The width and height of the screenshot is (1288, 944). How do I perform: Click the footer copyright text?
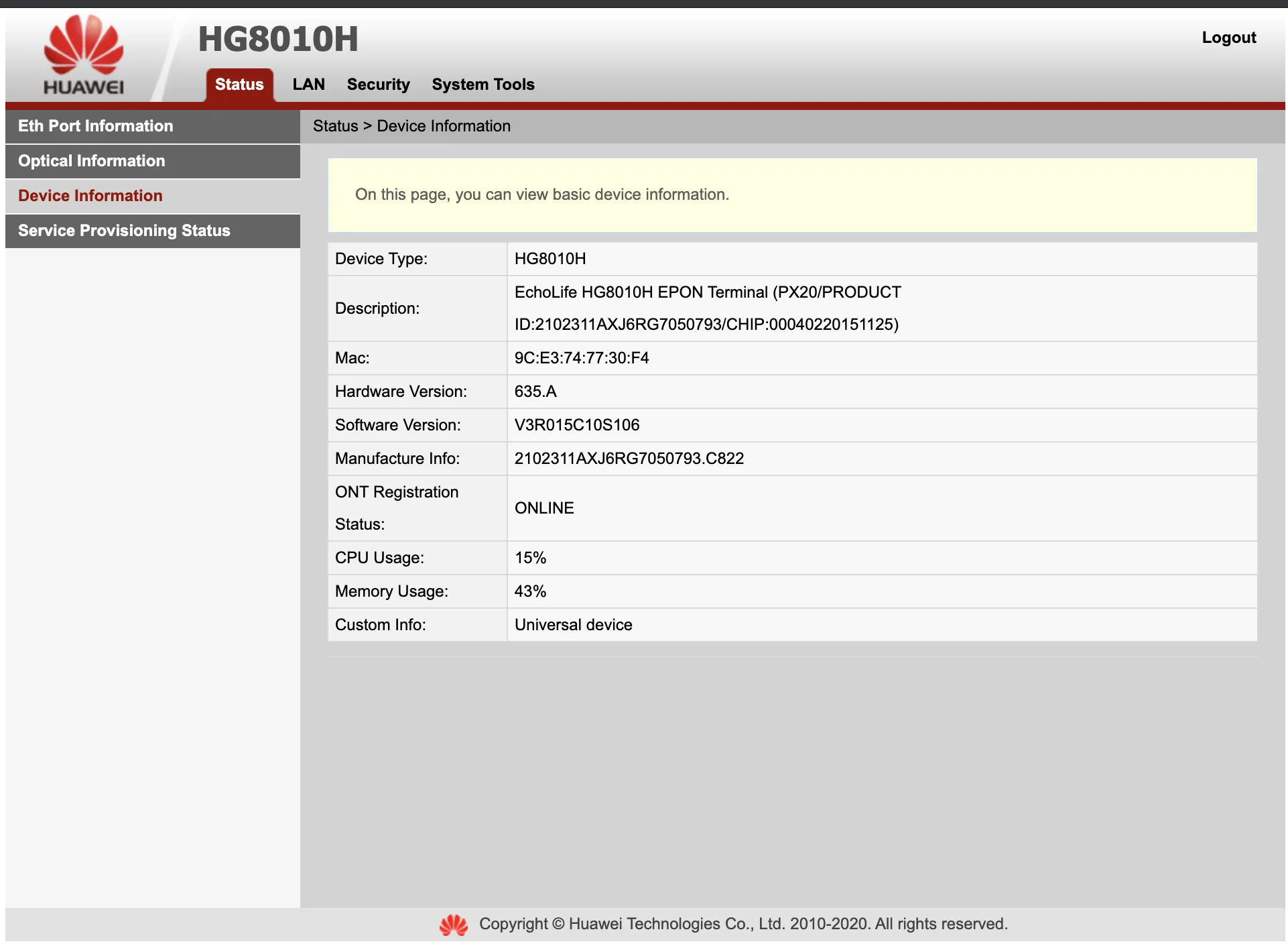click(x=743, y=924)
